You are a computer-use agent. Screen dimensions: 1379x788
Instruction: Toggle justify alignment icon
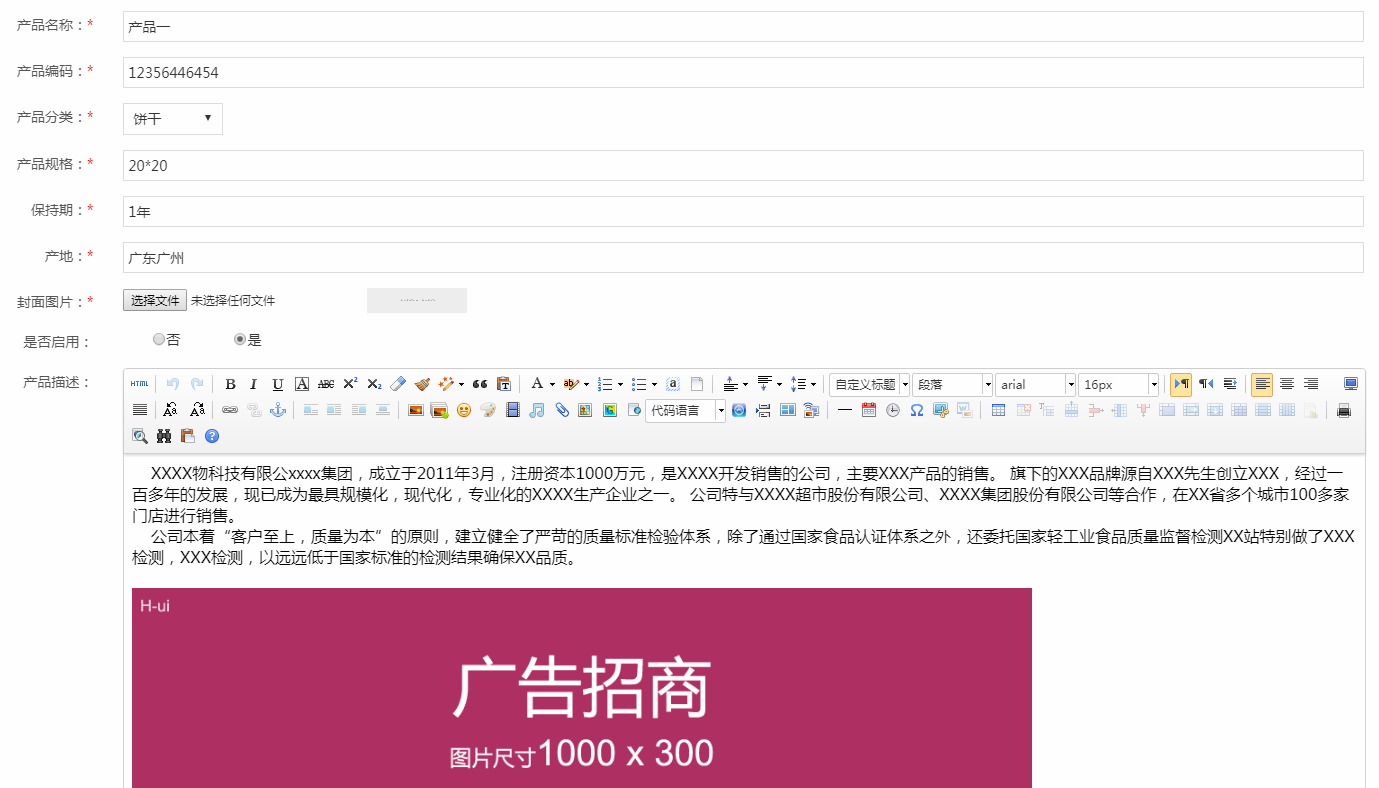[x=140, y=410]
